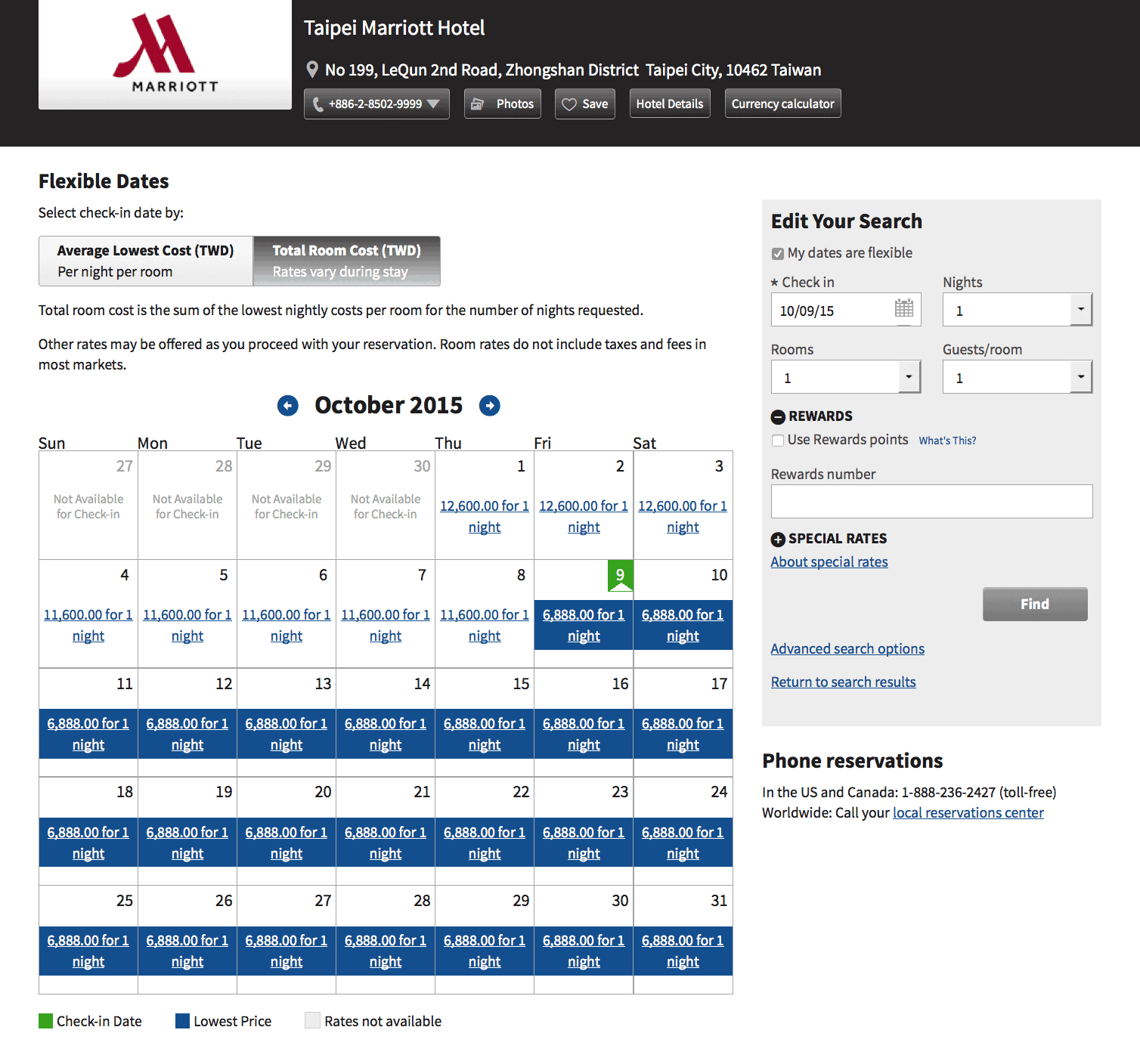Open Advanced search options link
Screen dimensions: 1140x1064
(847, 648)
